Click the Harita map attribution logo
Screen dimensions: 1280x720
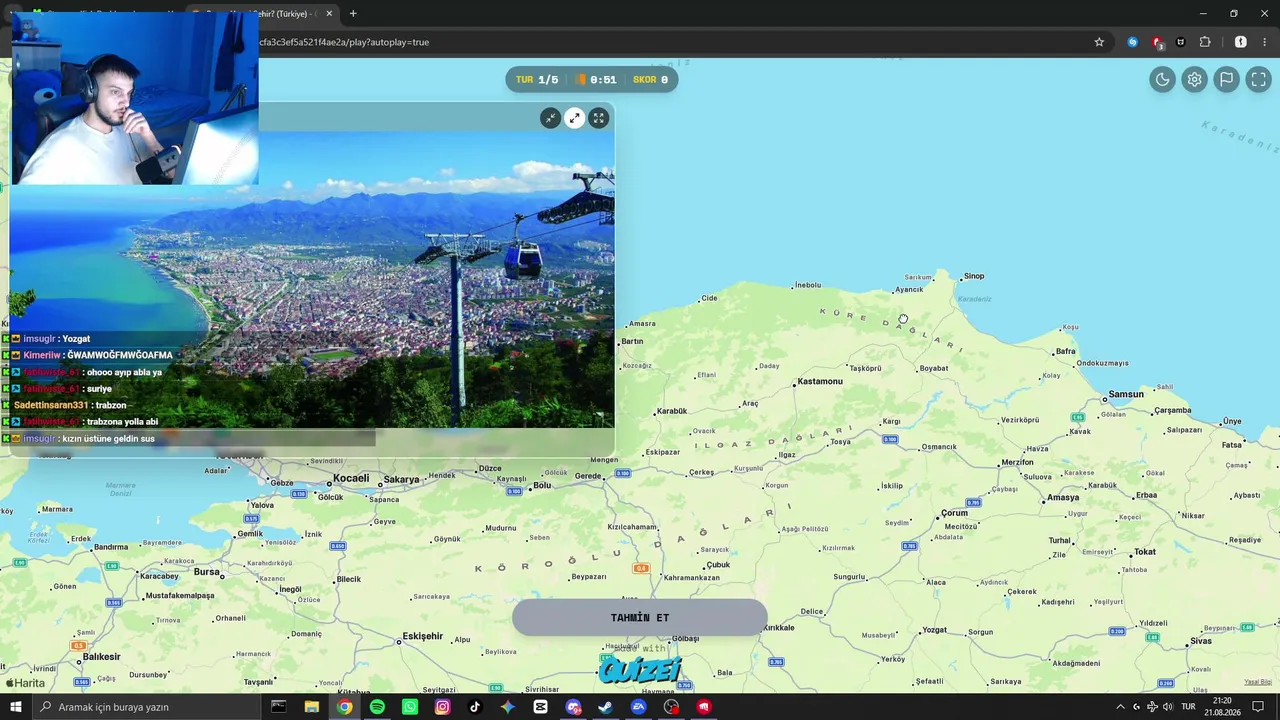click(x=26, y=683)
